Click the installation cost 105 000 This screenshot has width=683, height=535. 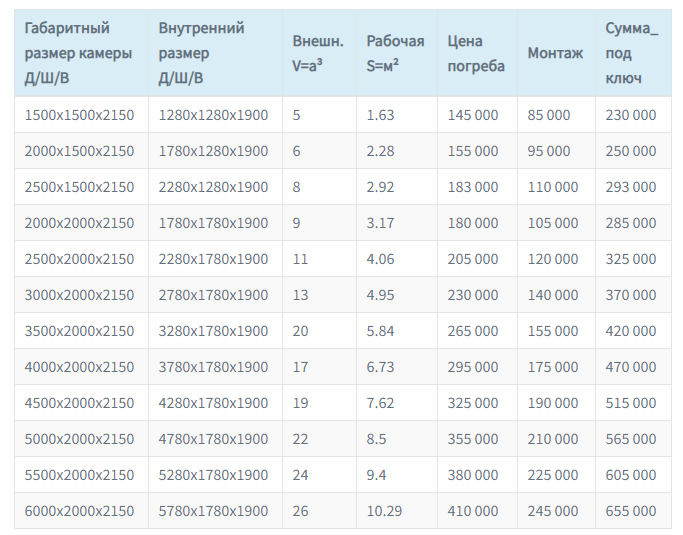tap(553, 223)
